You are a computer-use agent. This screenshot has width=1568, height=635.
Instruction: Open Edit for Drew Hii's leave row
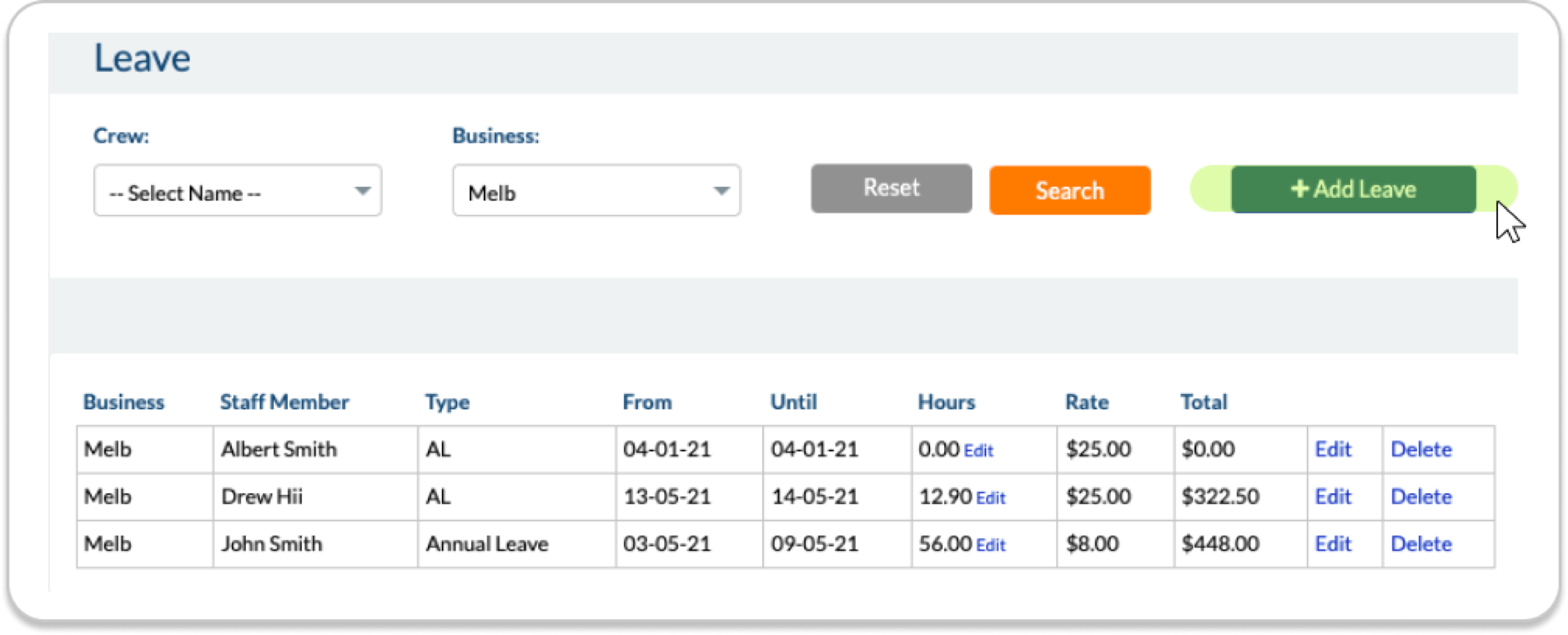[x=1332, y=497]
